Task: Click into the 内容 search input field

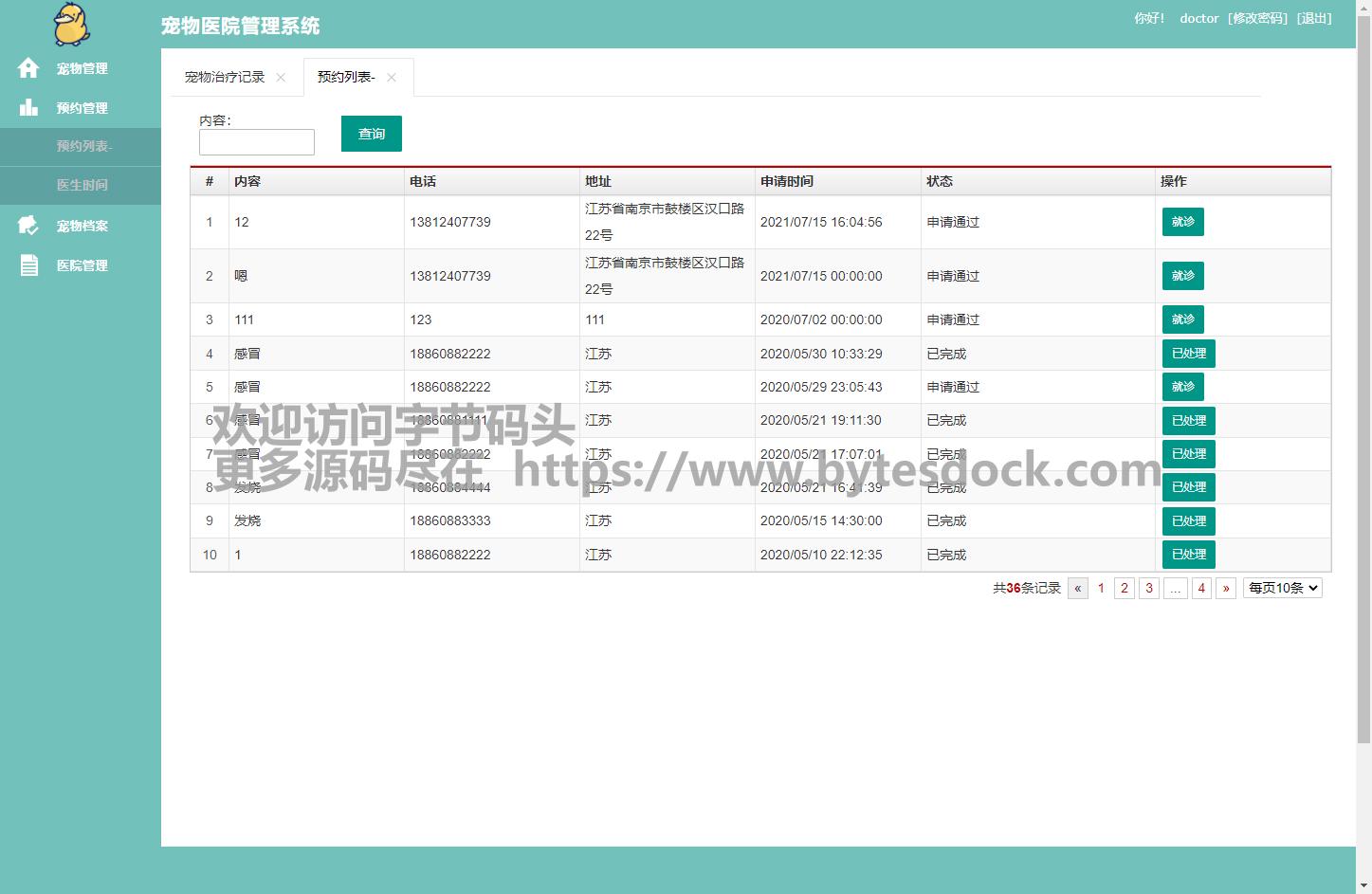Action: tap(256, 142)
